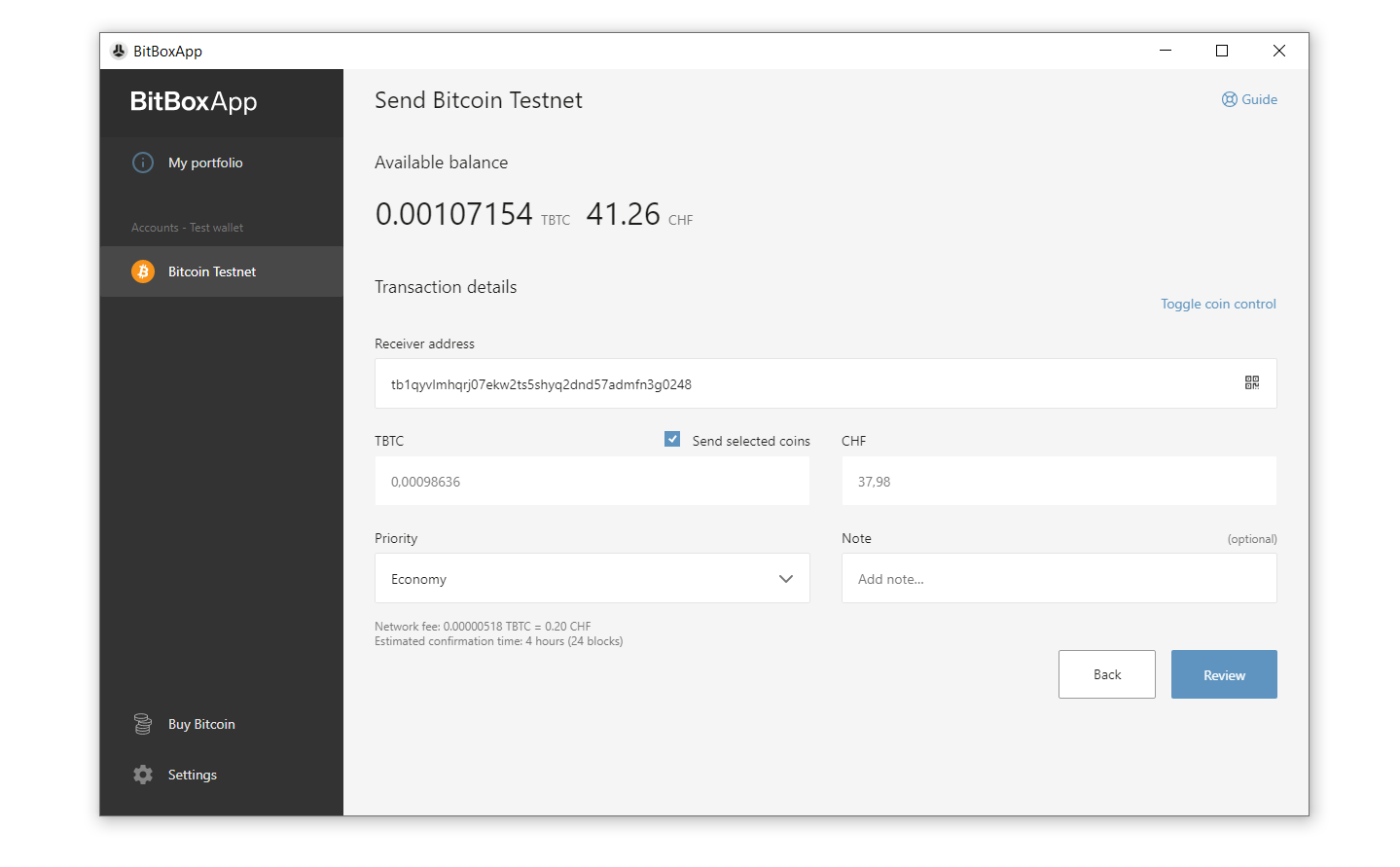Click the QR code scan icon

click(x=1251, y=383)
